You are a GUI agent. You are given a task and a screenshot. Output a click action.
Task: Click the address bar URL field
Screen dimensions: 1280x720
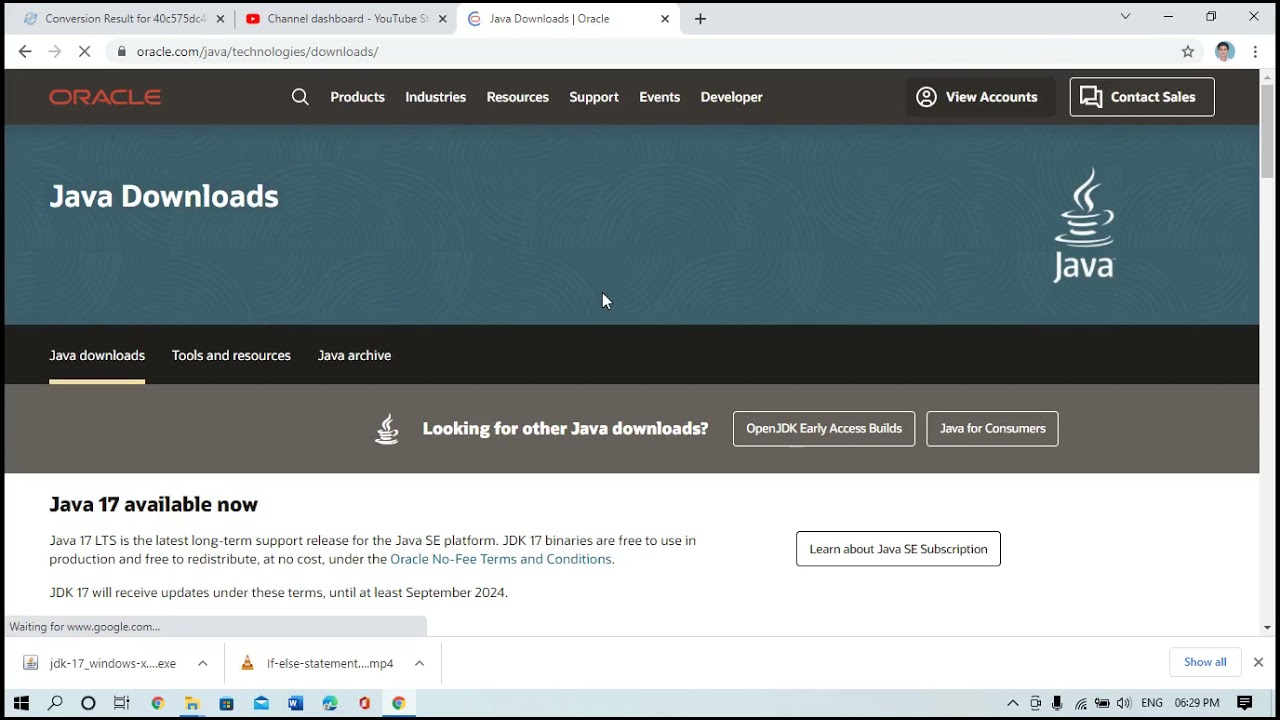[640, 52]
